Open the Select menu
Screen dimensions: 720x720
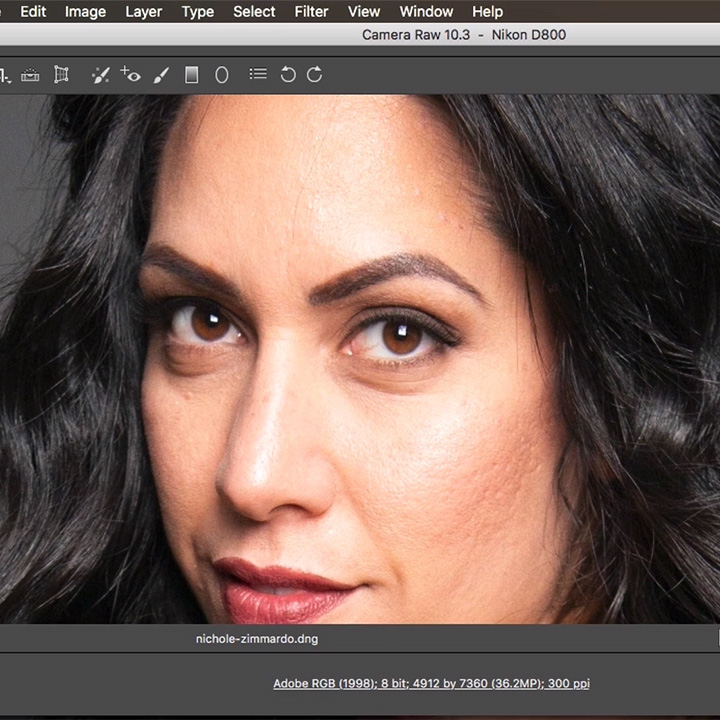[x=254, y=11]
